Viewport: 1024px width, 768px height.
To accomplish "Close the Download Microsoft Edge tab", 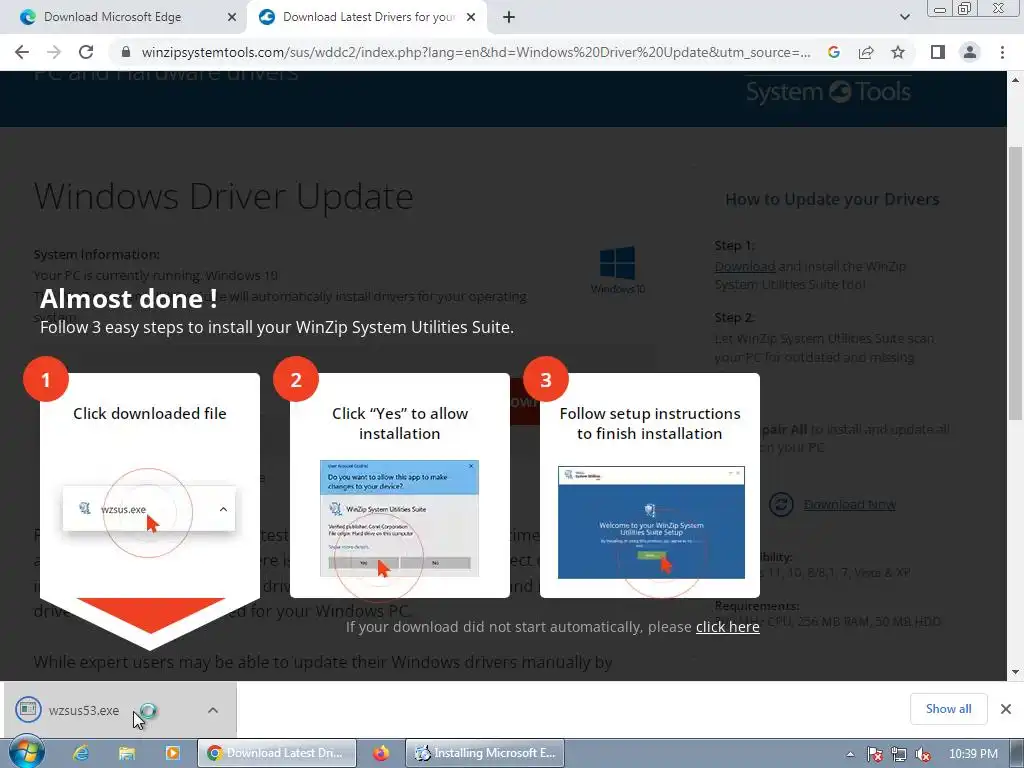I will click(232, 17).
